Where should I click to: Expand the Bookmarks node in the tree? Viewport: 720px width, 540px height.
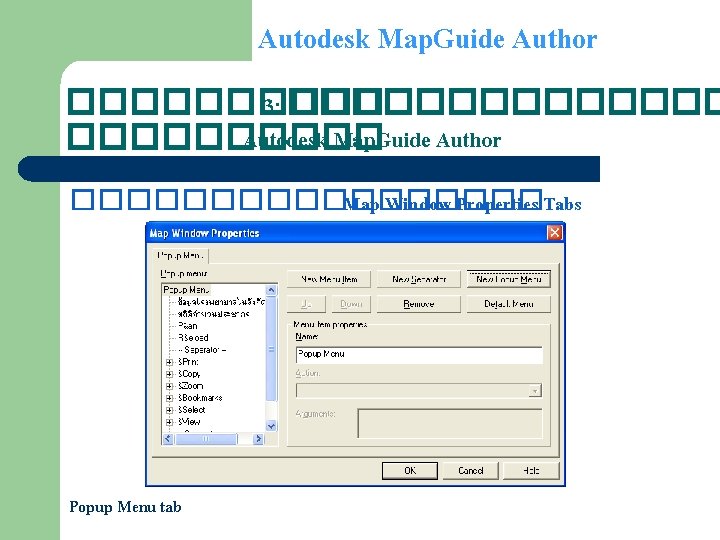click(x=169, y=398)
